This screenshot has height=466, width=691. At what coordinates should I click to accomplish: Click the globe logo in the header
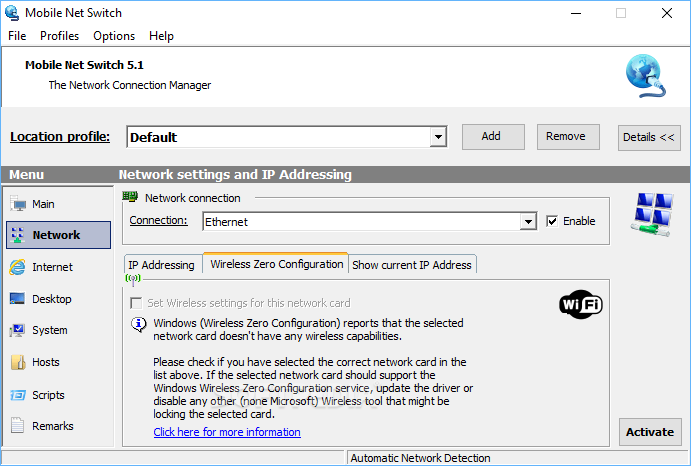pyautogui.click(x=646, y=76)
